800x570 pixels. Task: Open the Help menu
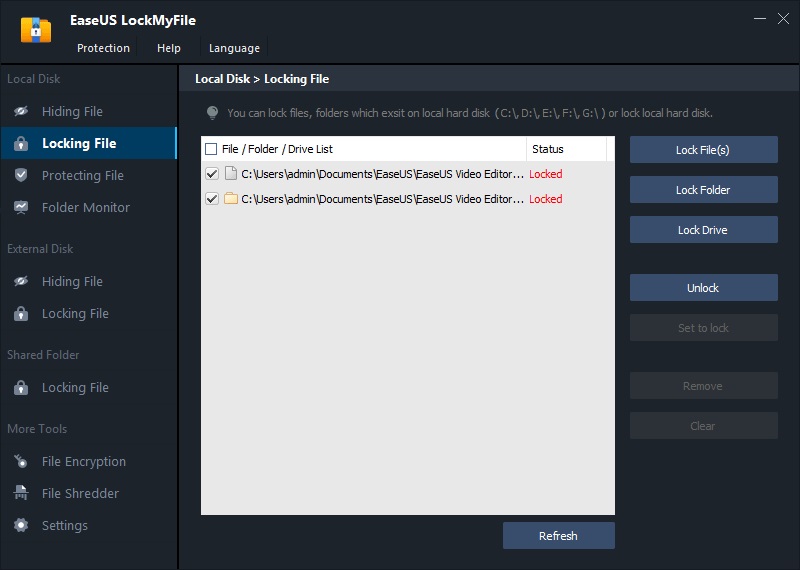168,48
